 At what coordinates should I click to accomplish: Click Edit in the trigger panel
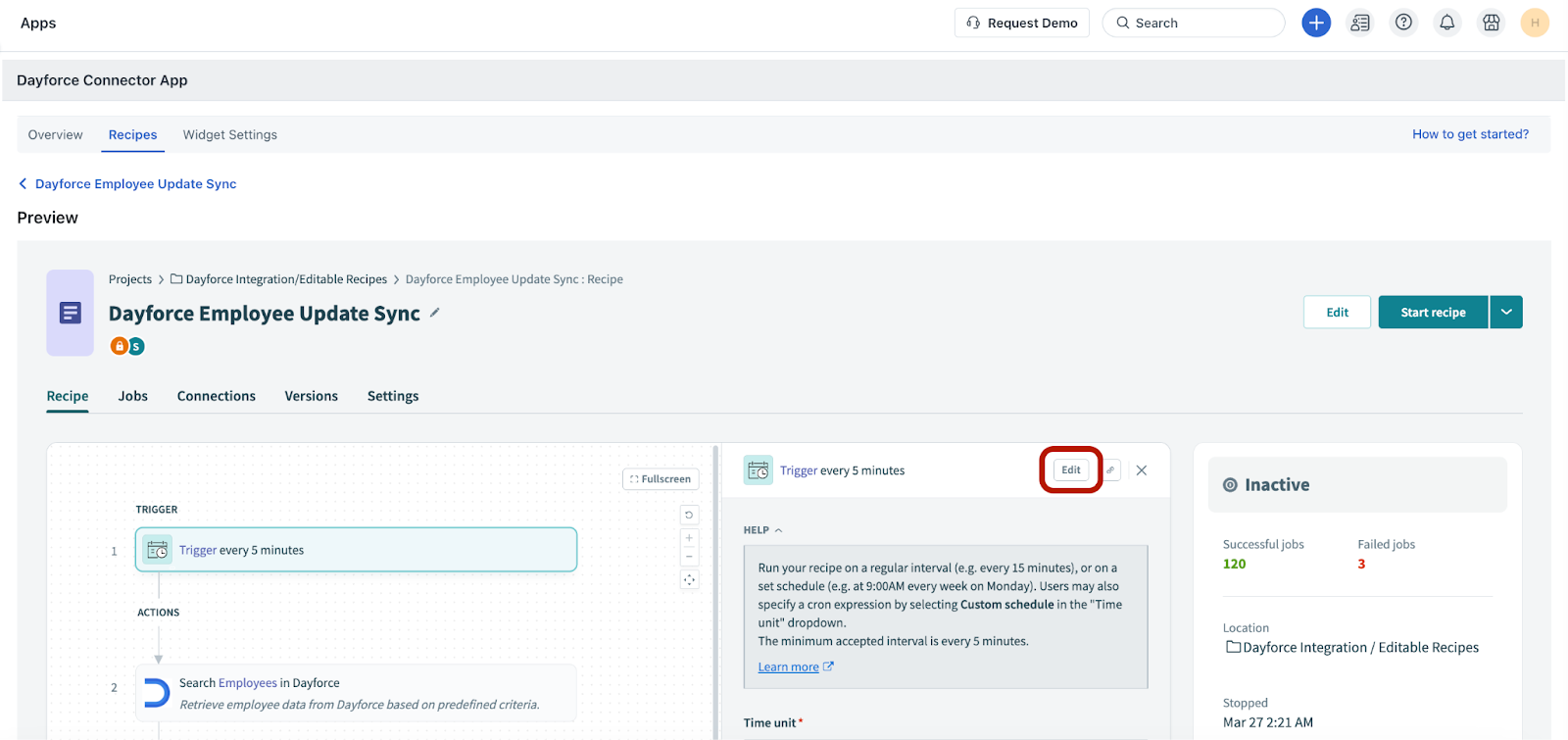click(1071, 470)
